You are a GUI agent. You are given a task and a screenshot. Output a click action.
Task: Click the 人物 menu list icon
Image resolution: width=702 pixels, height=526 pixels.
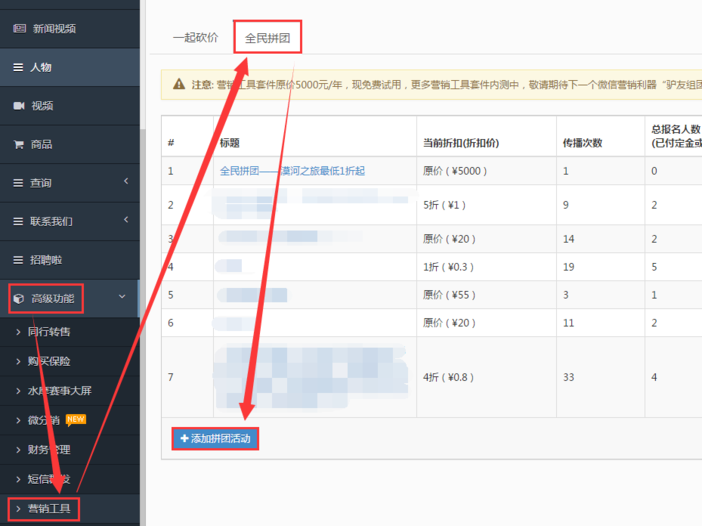pyautogui.click(x=18, y=68)
